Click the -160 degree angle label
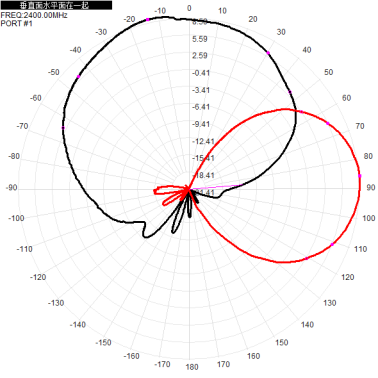 131,356
